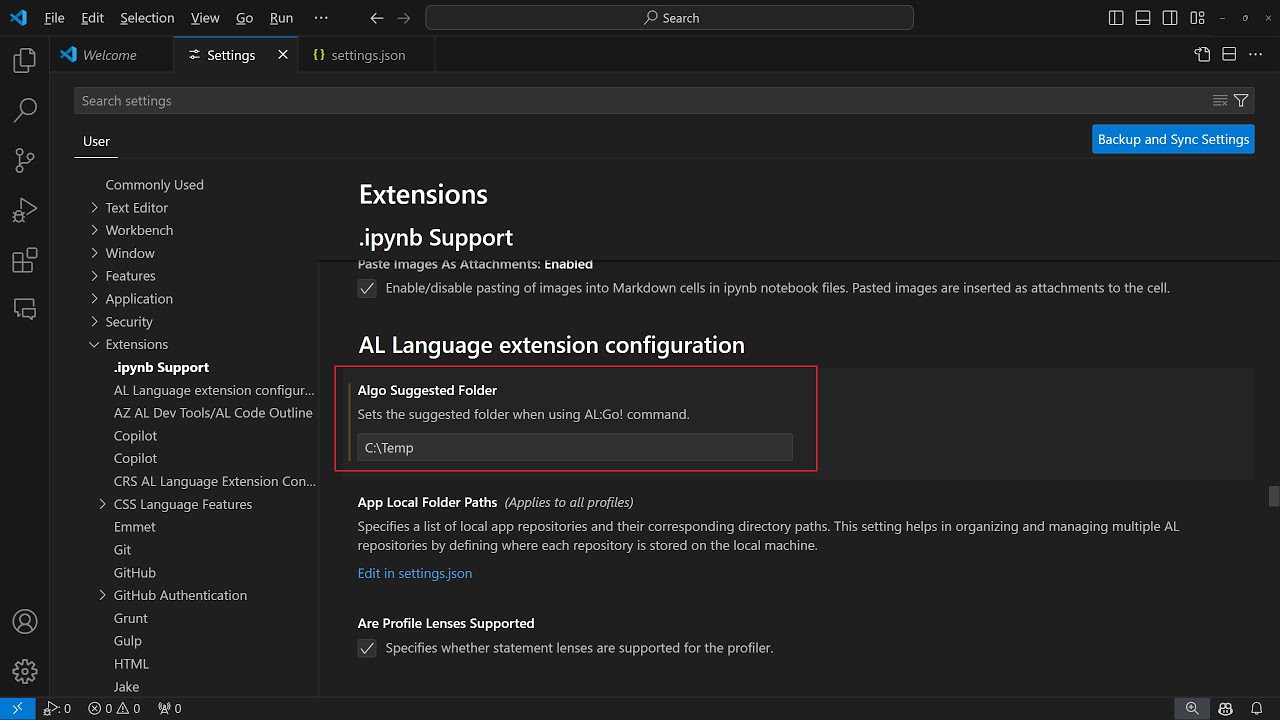Click the filter settings funnel icon

[1241, 100]
